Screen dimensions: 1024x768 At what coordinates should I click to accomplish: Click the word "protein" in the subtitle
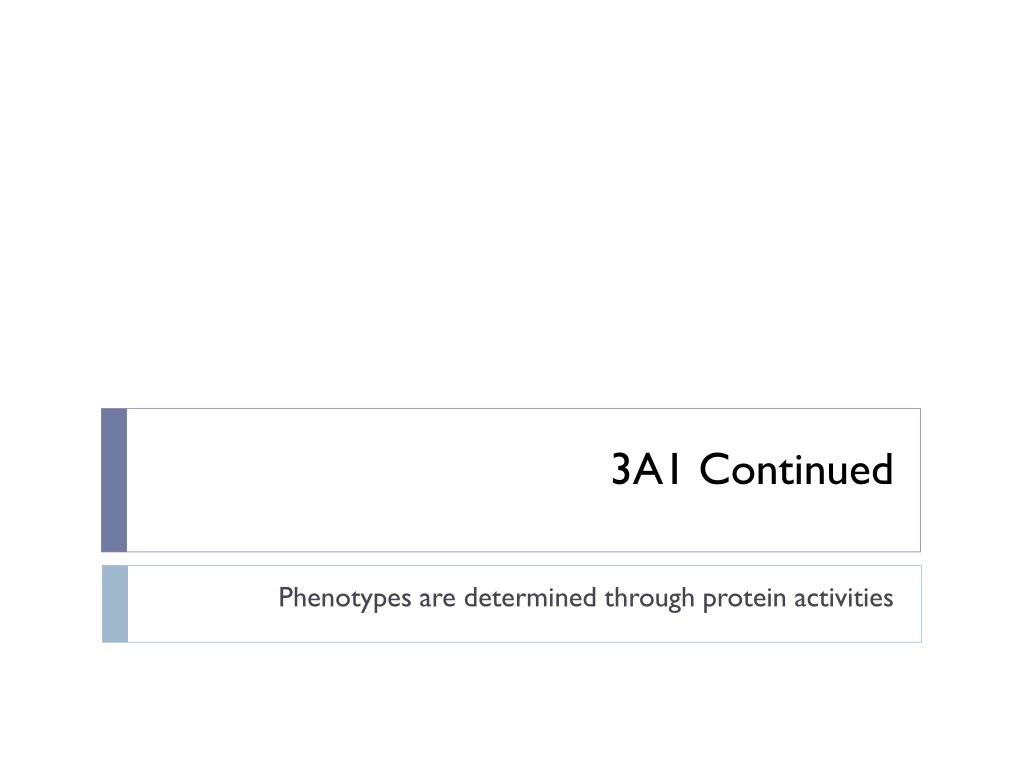coord(744,598)
